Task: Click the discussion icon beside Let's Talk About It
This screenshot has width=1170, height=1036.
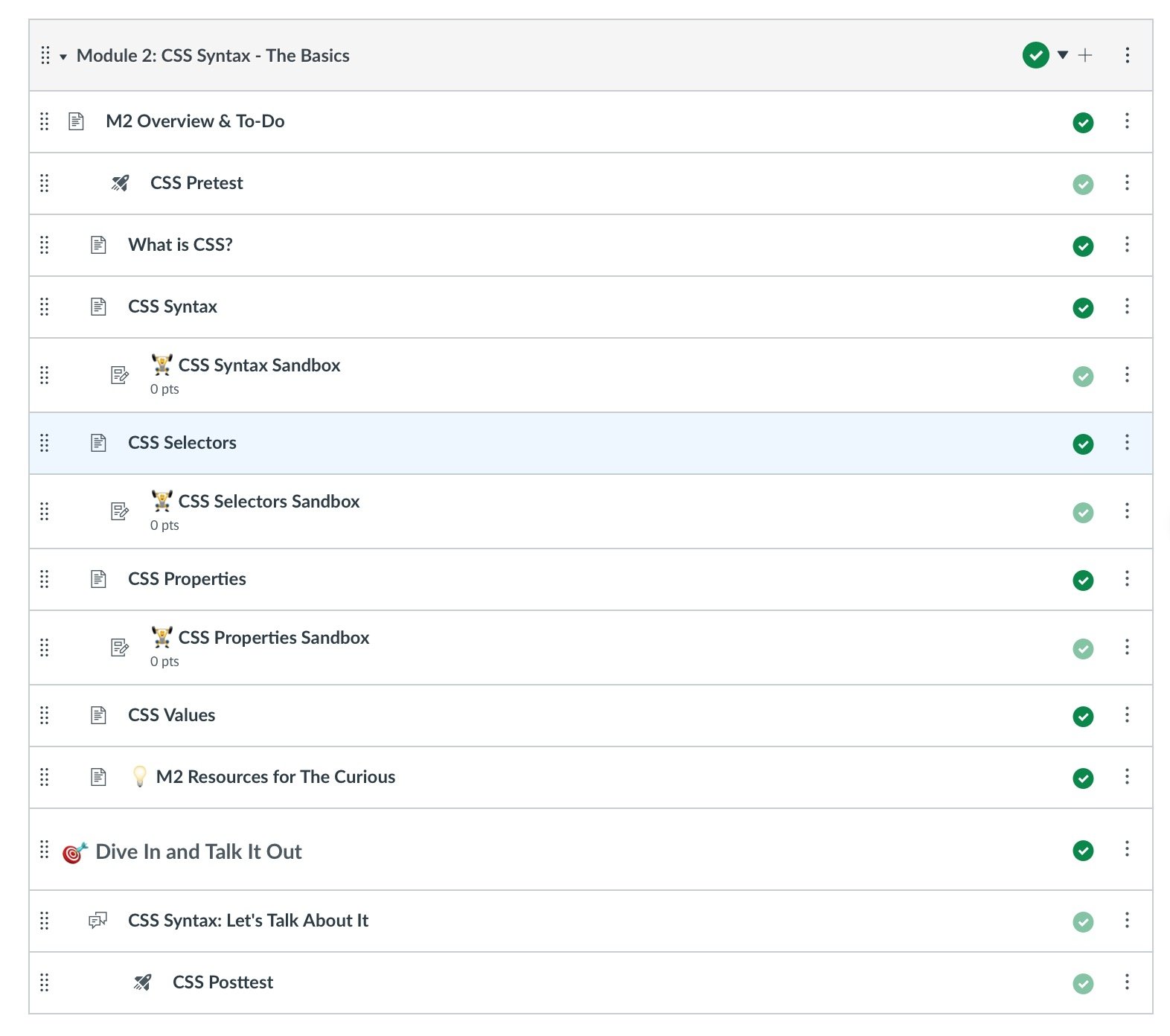Action: click(x=97, y=921)
